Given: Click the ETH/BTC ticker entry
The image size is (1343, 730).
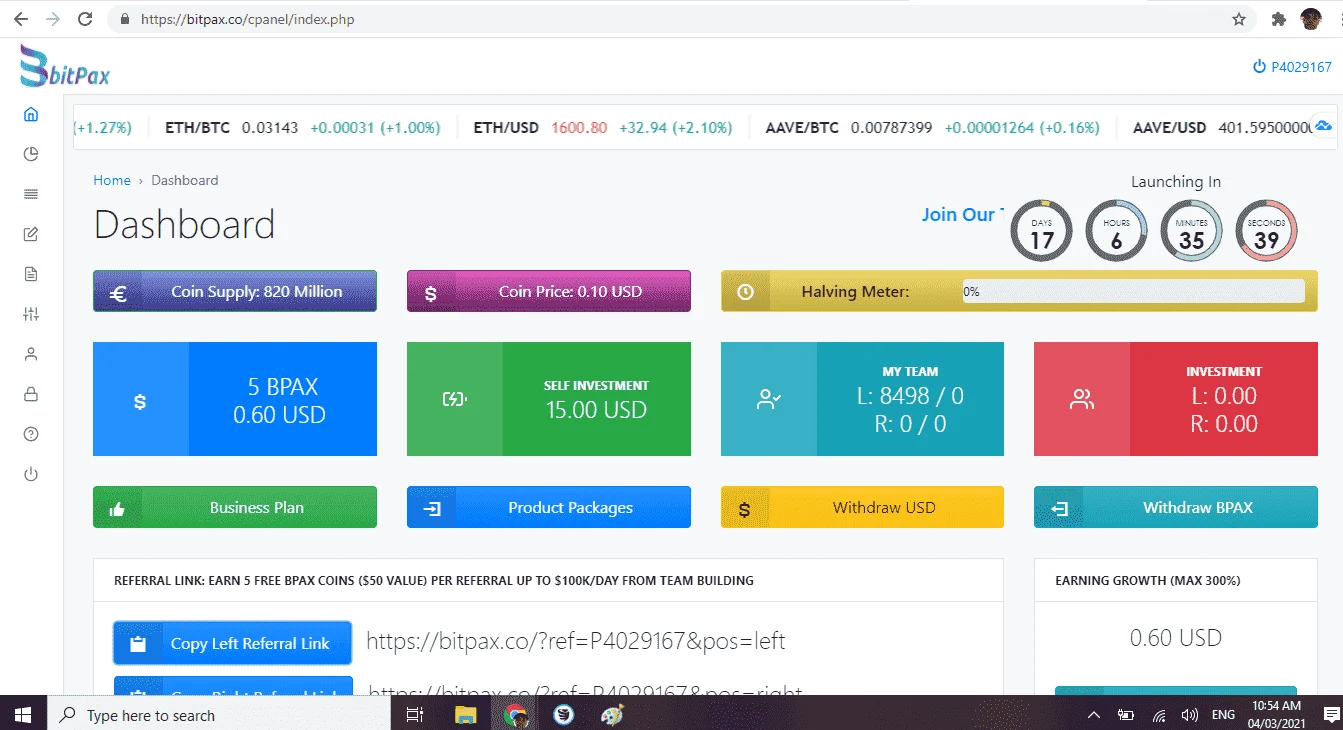Looking at the screenshot, I should pos(302,128).
